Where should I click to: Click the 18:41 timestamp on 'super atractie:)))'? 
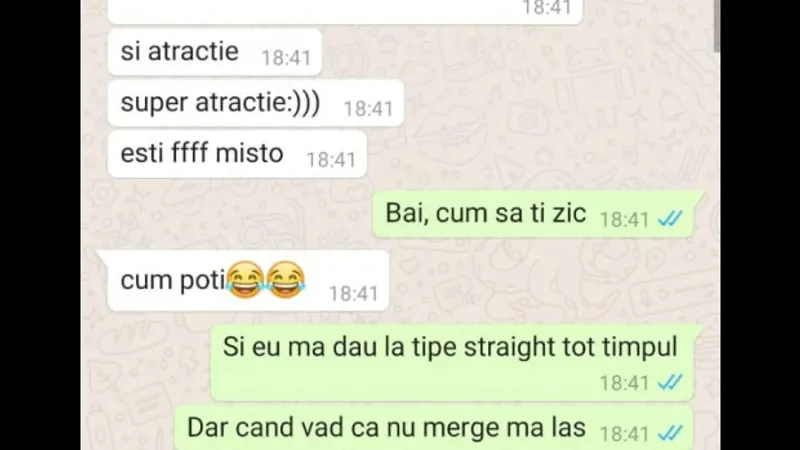click(x=368, y=109)
